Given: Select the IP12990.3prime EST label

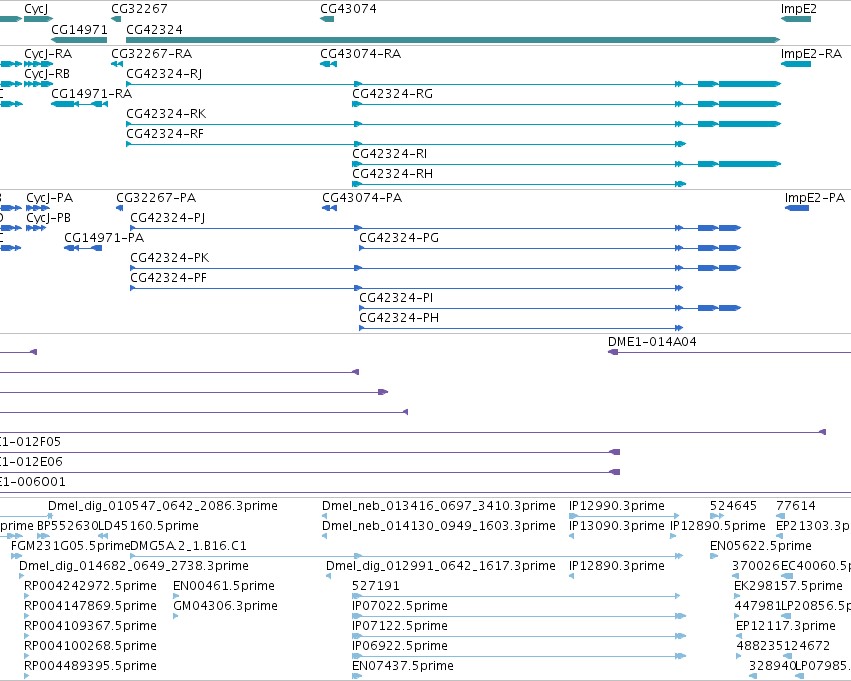Looking at the screenshot, I should [x=617, y=506].
